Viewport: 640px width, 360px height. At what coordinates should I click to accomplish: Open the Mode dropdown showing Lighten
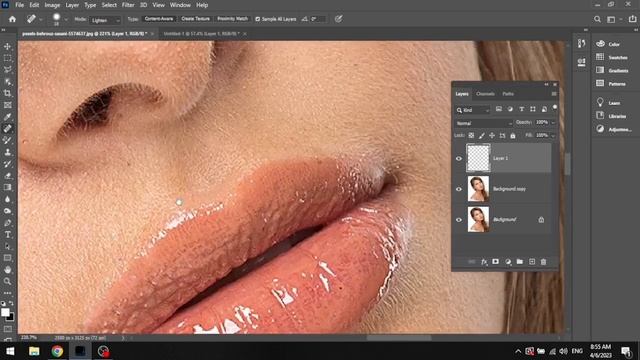(105, 20)
